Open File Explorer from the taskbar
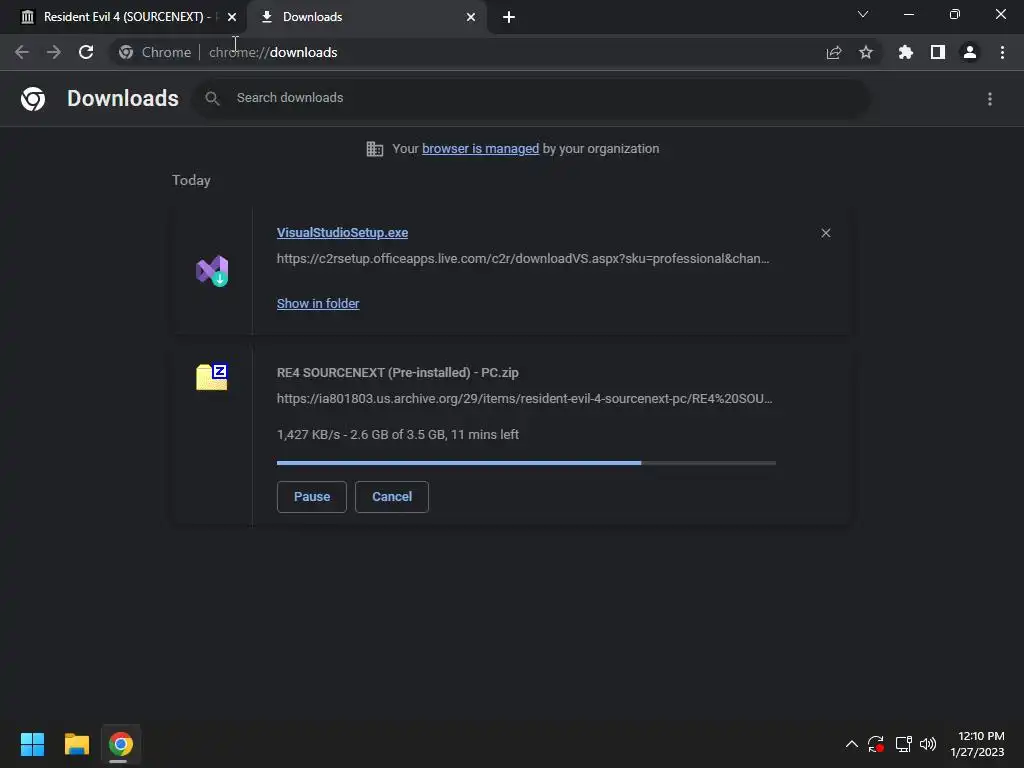The image size is (1024, 768). point(76,744)
